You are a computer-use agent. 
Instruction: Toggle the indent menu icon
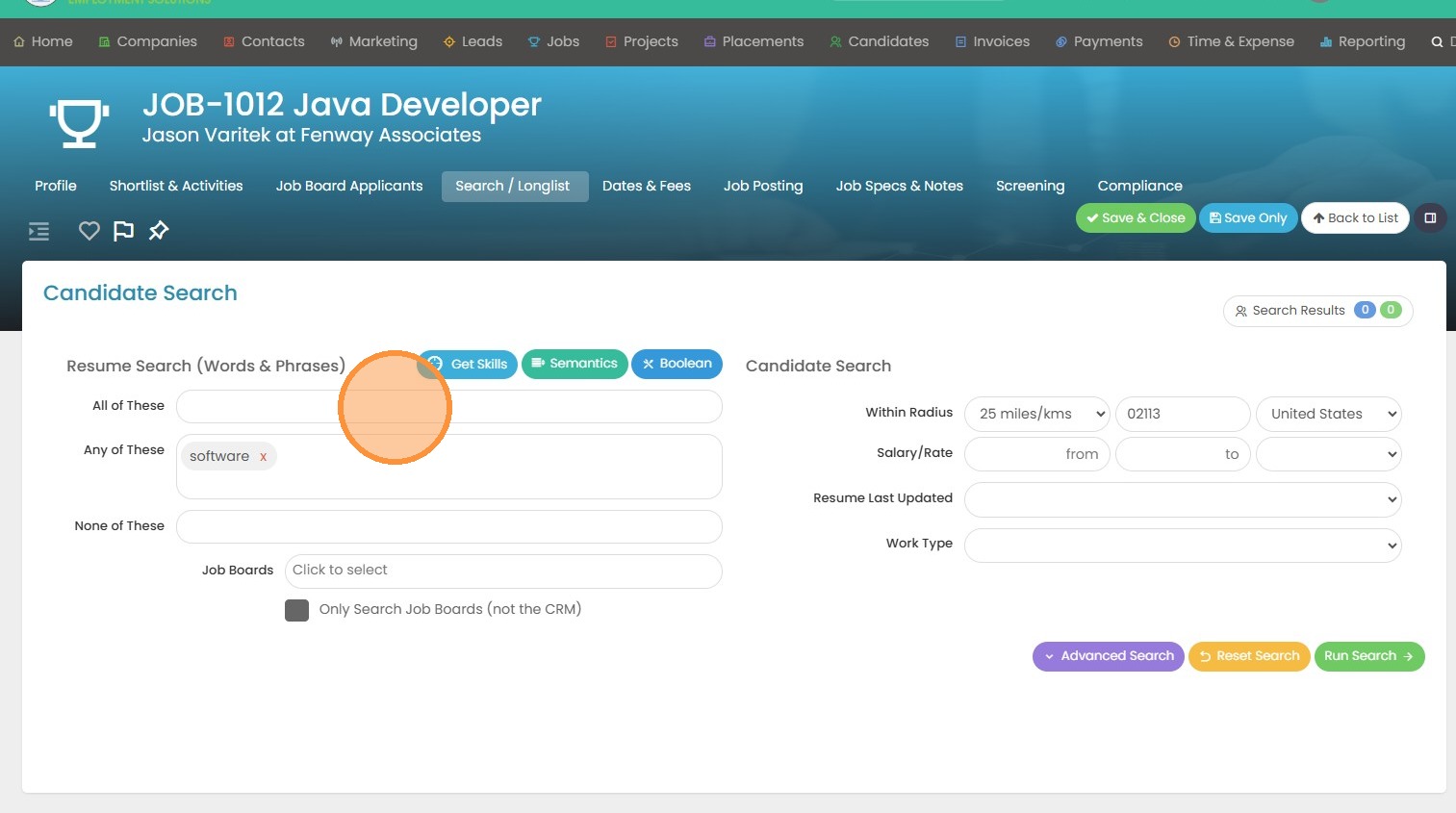(x=38, y=231)
